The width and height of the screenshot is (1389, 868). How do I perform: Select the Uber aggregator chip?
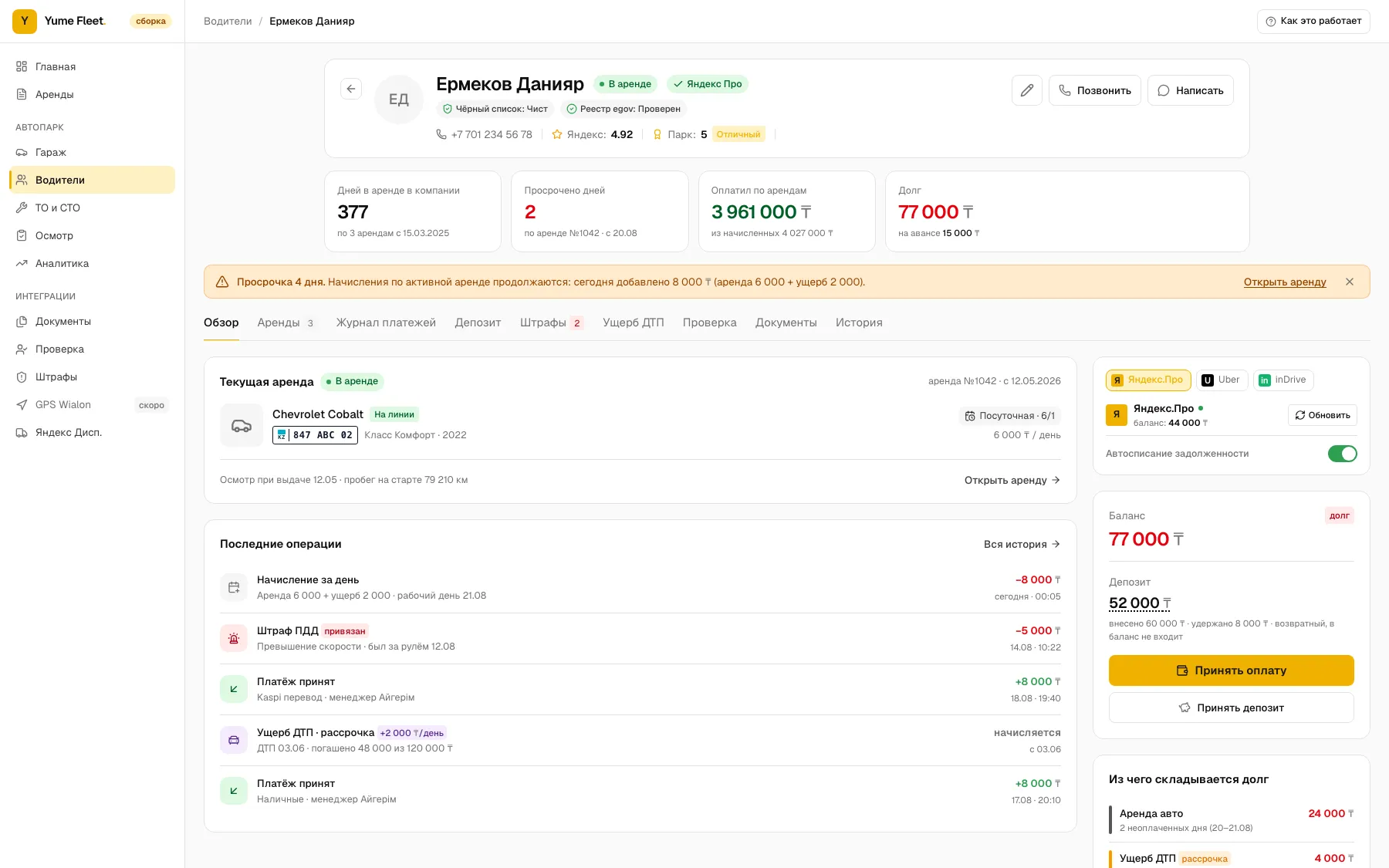tap(1222, 380)
